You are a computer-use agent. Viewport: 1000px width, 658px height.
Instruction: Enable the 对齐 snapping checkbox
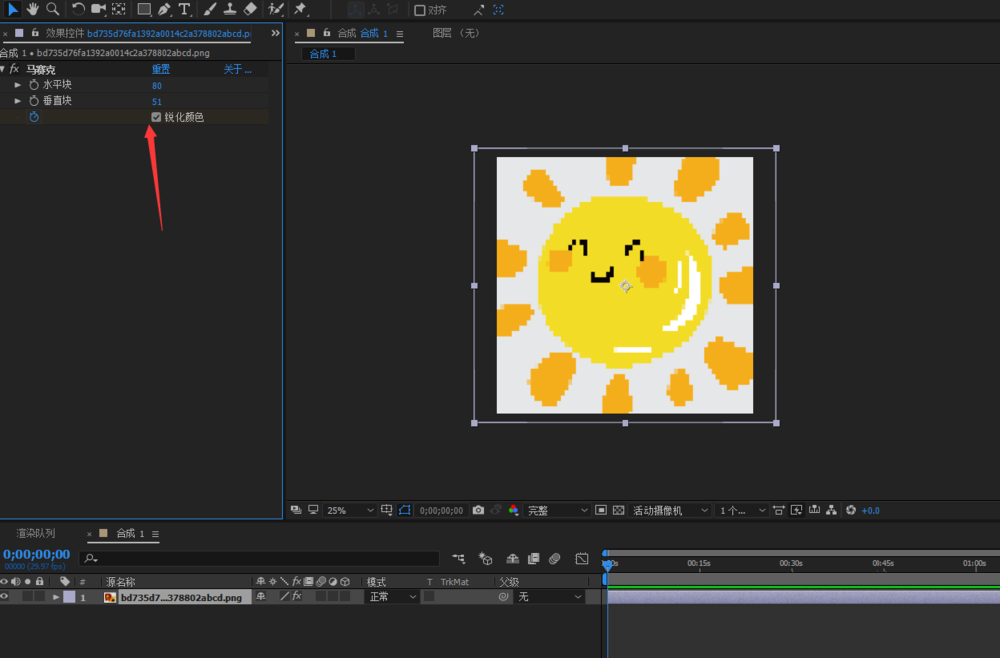[x=420, y=10]
